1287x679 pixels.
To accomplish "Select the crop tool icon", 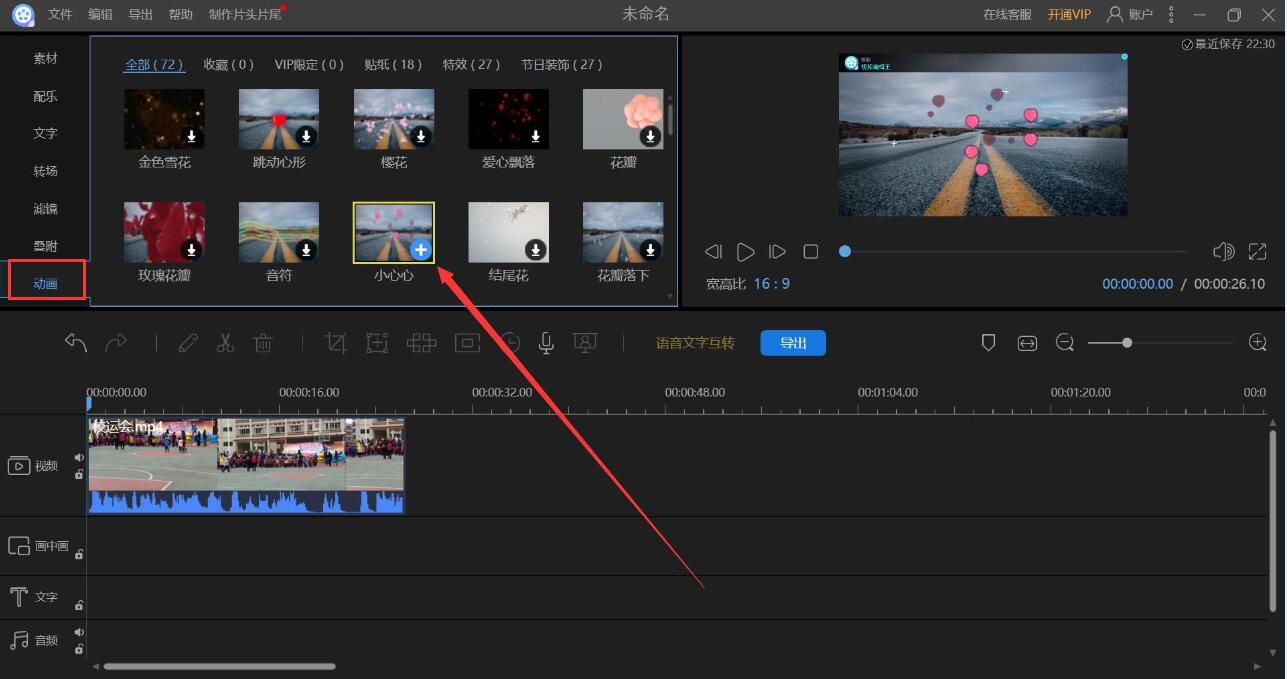I will click(x=336, y=343).
